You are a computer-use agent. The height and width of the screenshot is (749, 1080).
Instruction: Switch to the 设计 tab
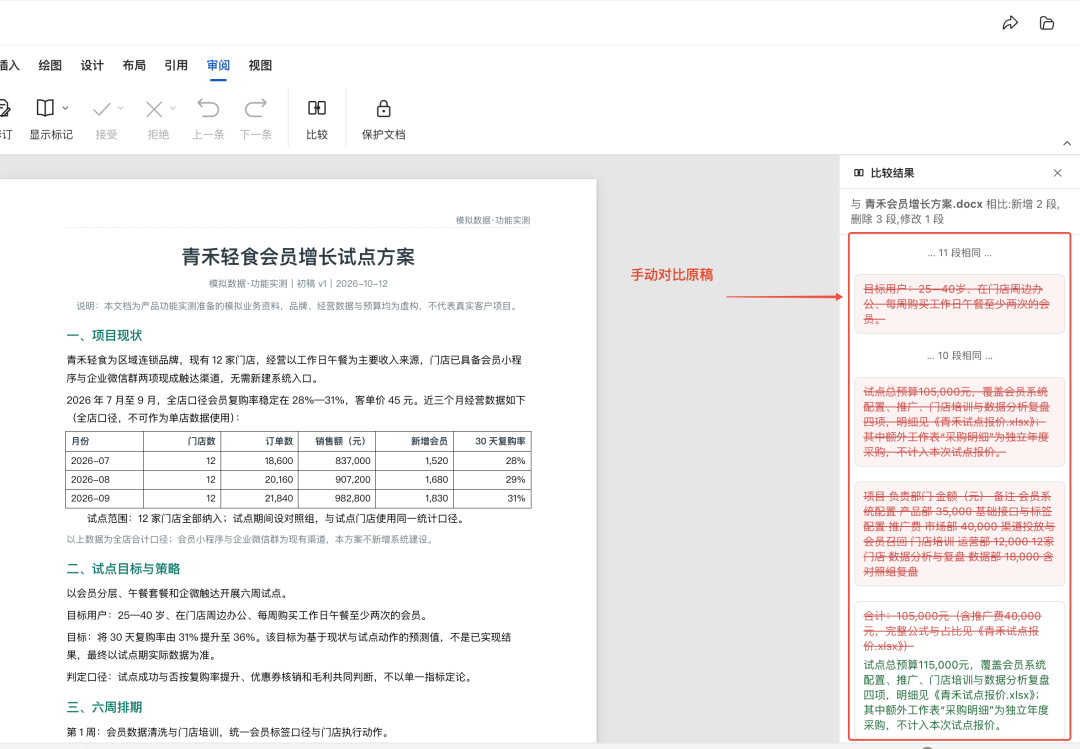click(x=92, y=65)
